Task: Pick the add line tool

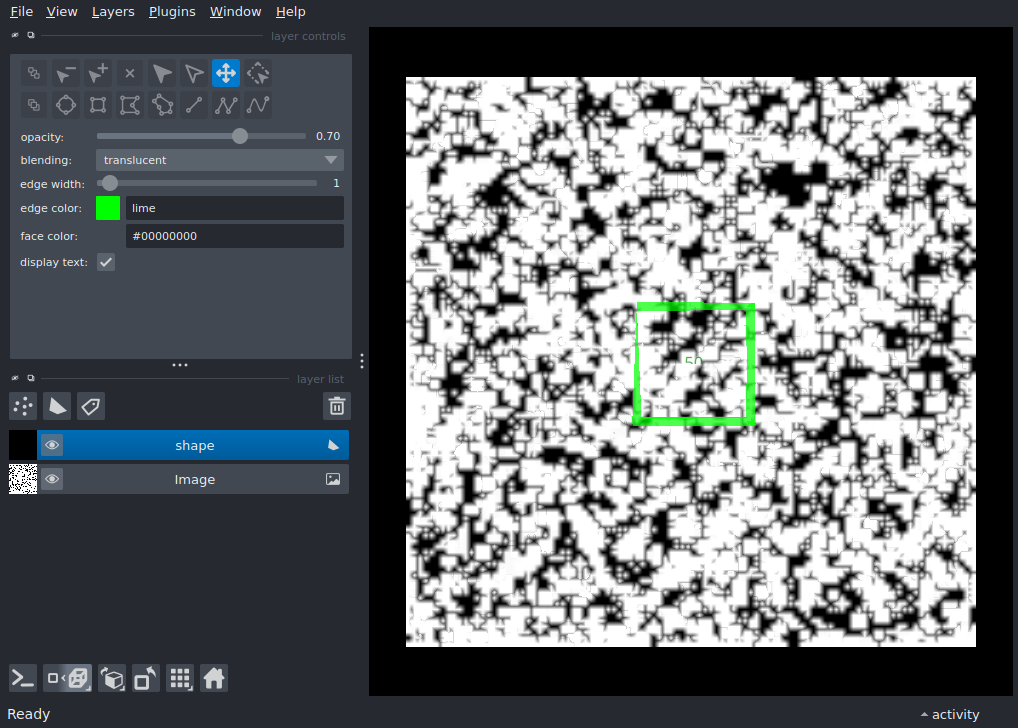Action: (194, 105)
